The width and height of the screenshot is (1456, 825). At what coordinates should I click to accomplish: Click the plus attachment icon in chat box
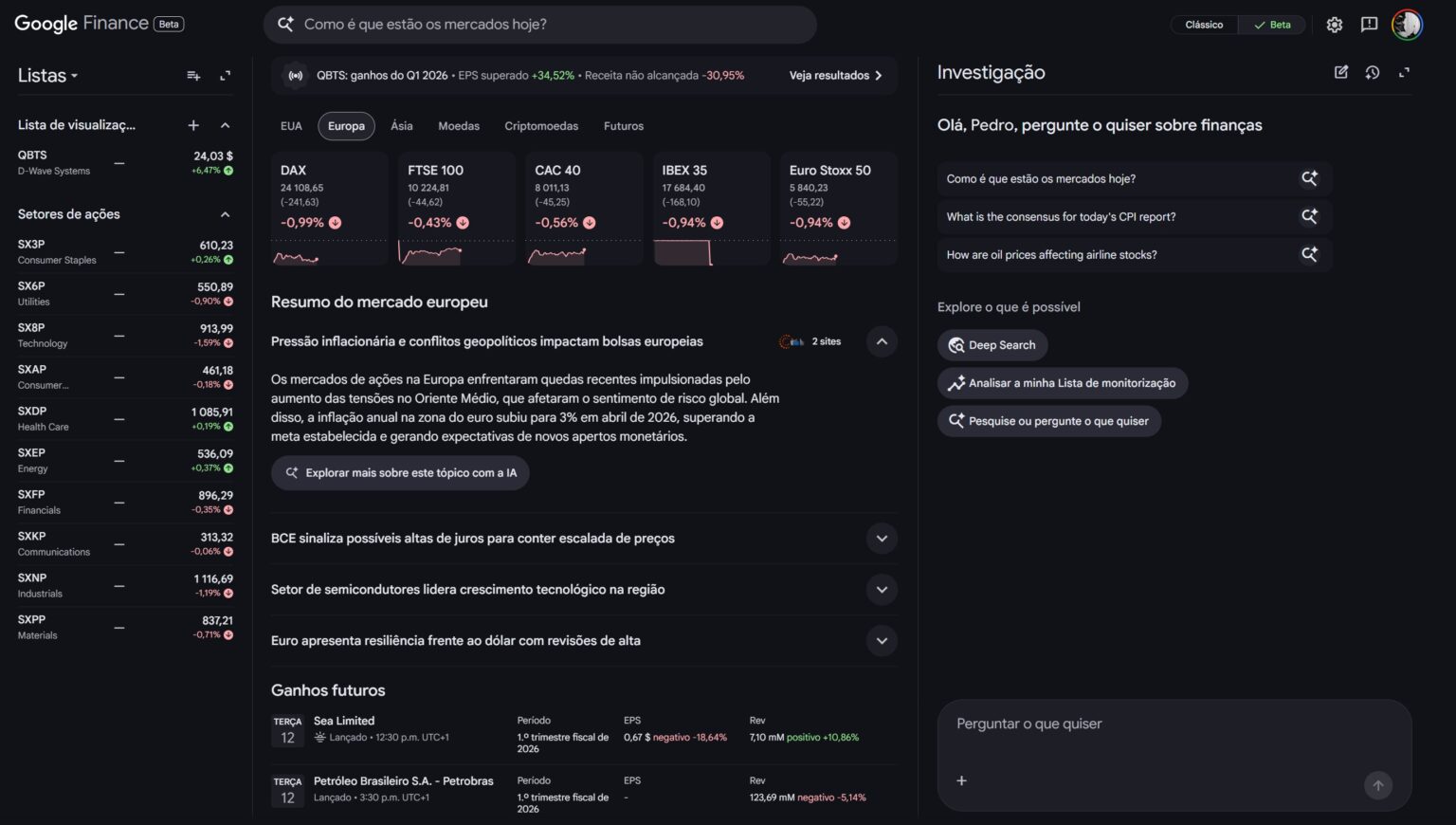click(961, 780)
